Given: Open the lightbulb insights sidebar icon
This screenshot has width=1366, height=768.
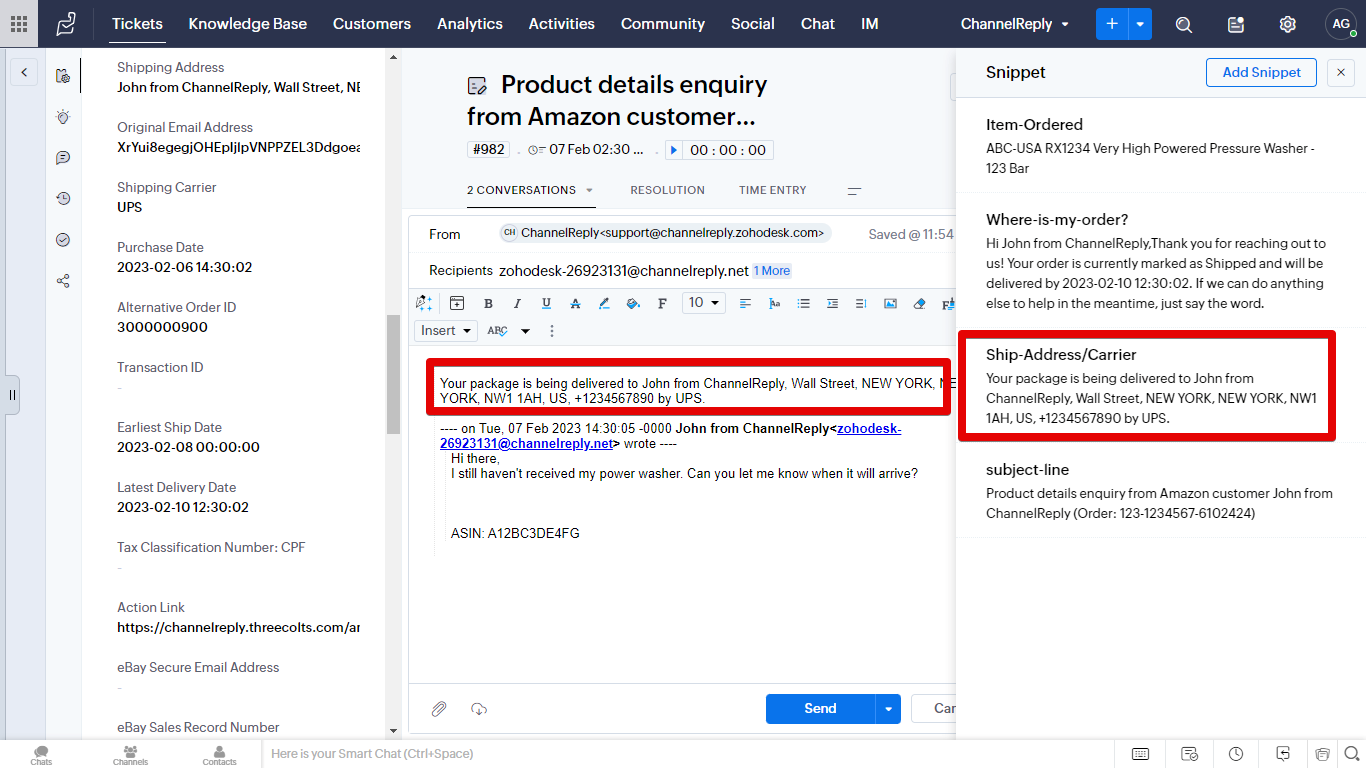Looking at the screenshot, I should point(63,117).
